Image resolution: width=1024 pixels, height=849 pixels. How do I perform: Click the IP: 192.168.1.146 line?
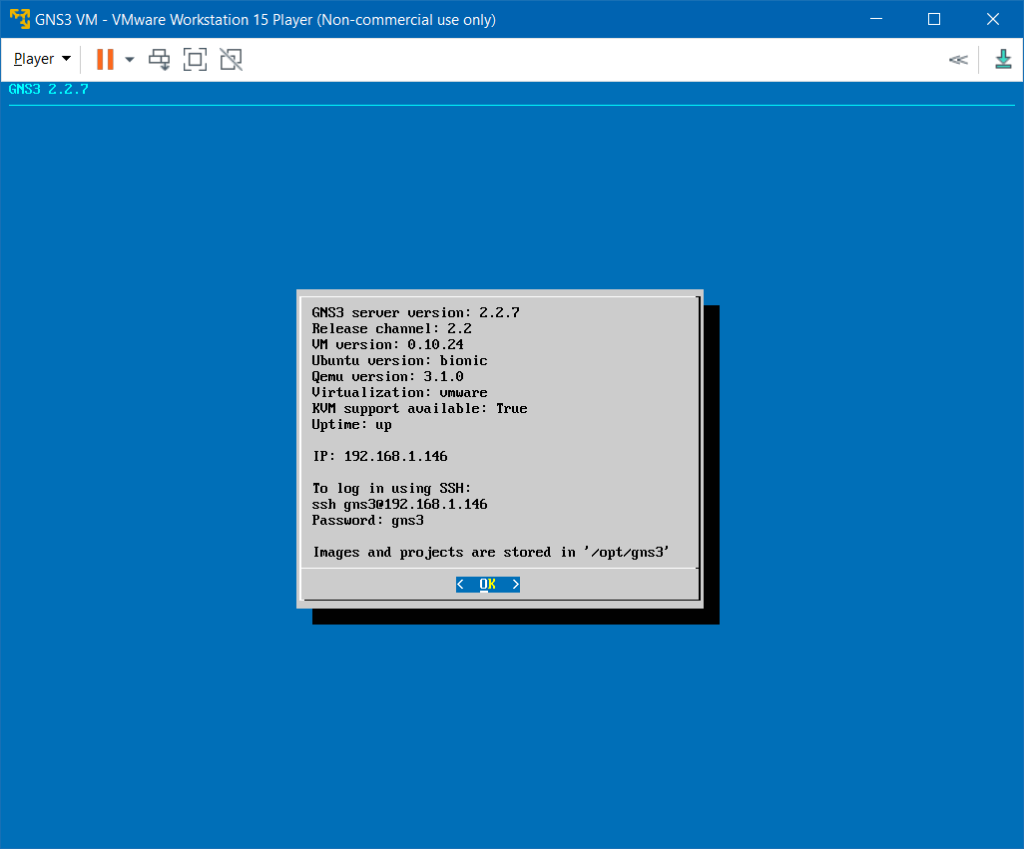[x=379, y=456]
